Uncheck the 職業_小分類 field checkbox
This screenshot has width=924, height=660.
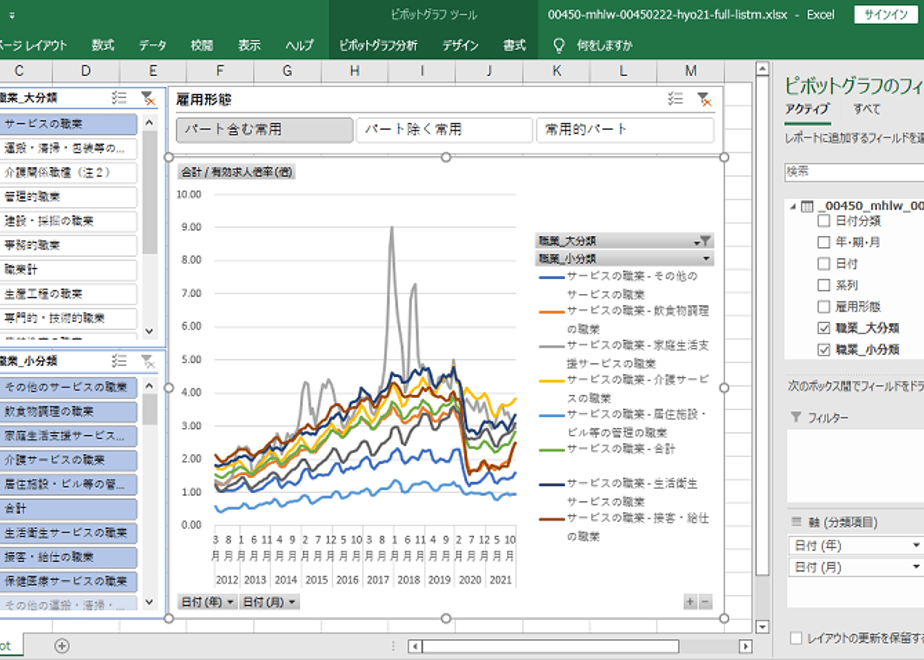click(824, 349)
